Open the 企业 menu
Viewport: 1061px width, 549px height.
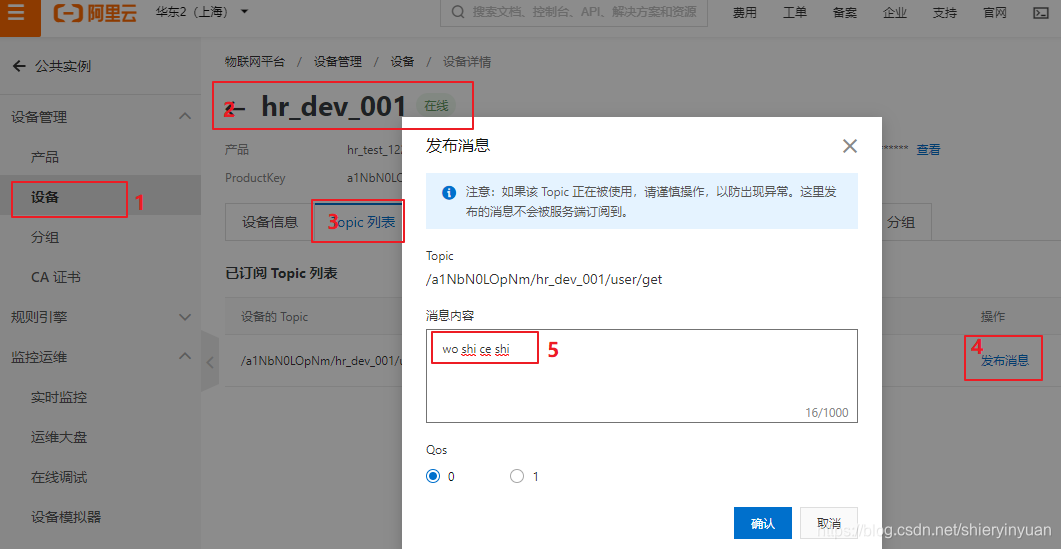tap(895, 13)
